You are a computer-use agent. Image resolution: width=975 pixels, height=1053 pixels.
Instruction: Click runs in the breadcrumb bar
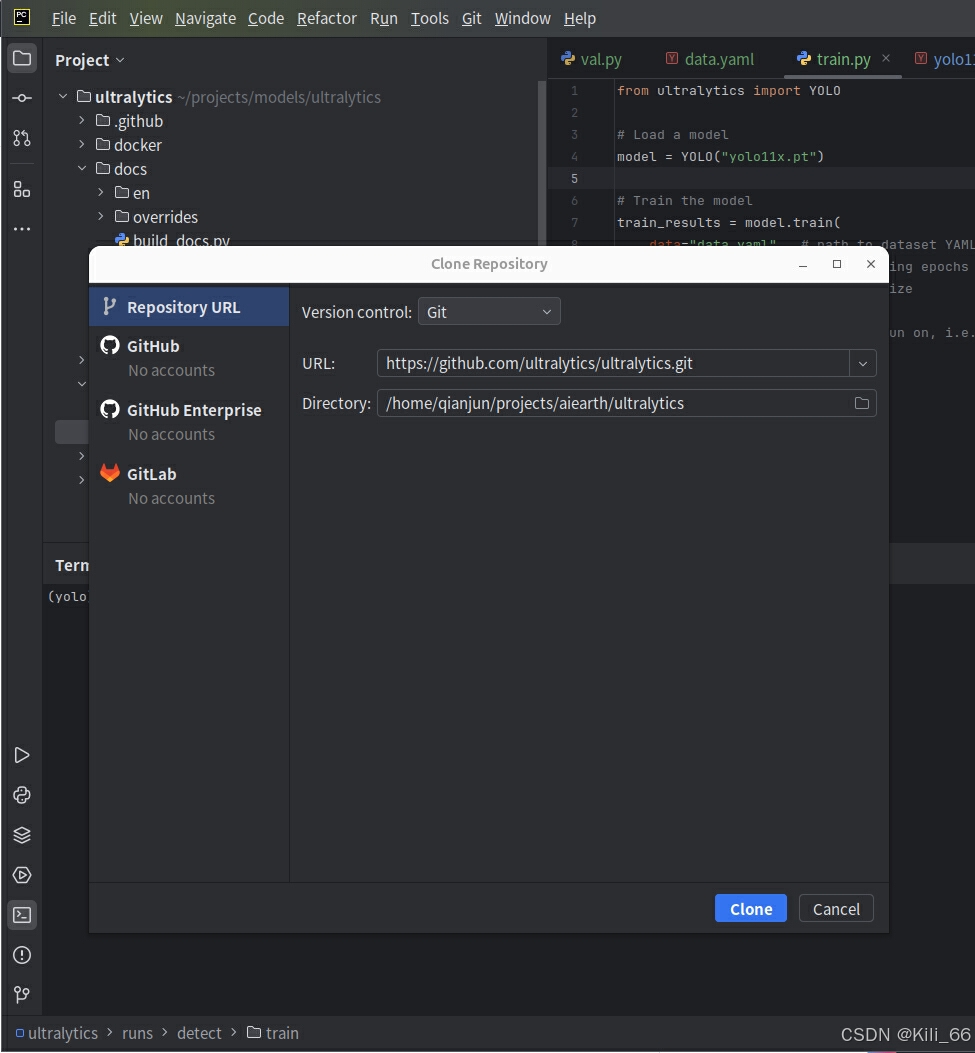(137, 1033)
